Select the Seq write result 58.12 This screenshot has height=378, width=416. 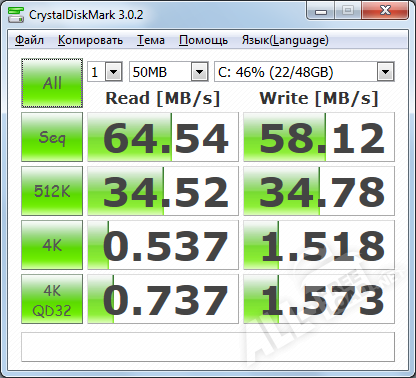point(319,137)
